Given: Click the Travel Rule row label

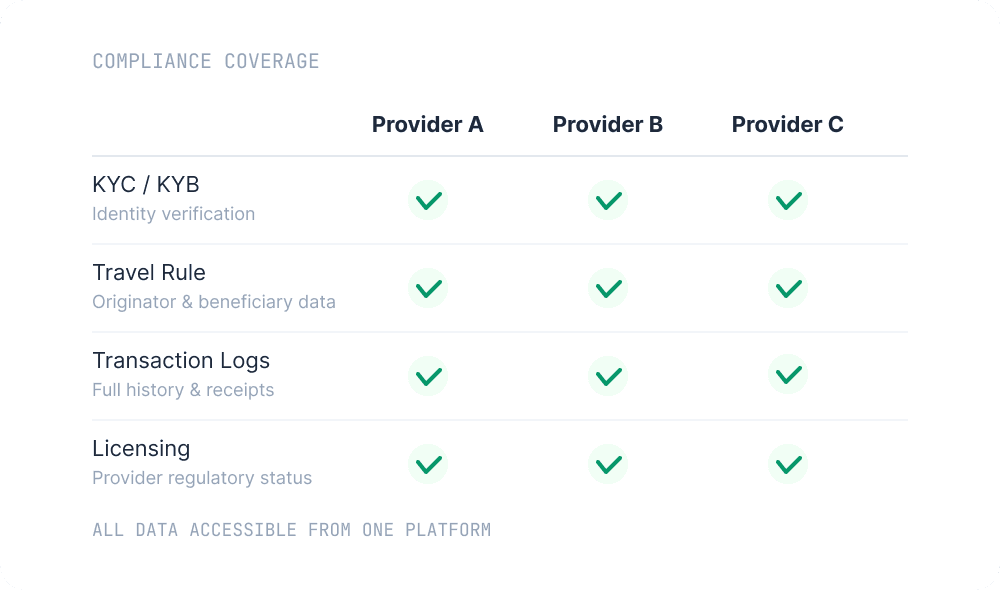Looking at the screenshot, I should click(x=149, y=273).
